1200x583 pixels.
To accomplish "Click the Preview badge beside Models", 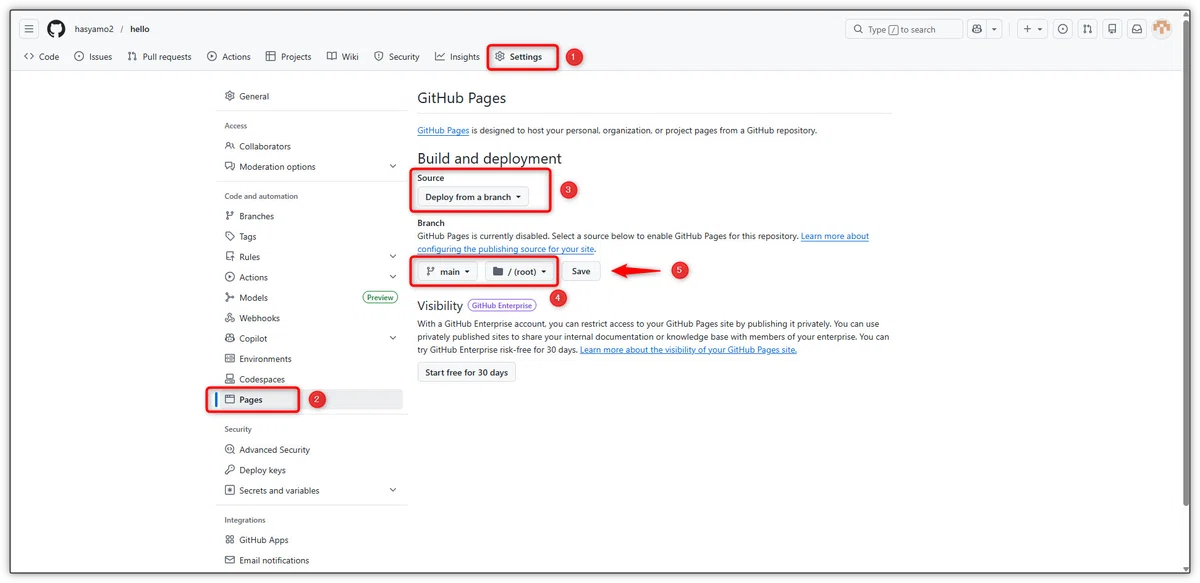I will point(380,298).
